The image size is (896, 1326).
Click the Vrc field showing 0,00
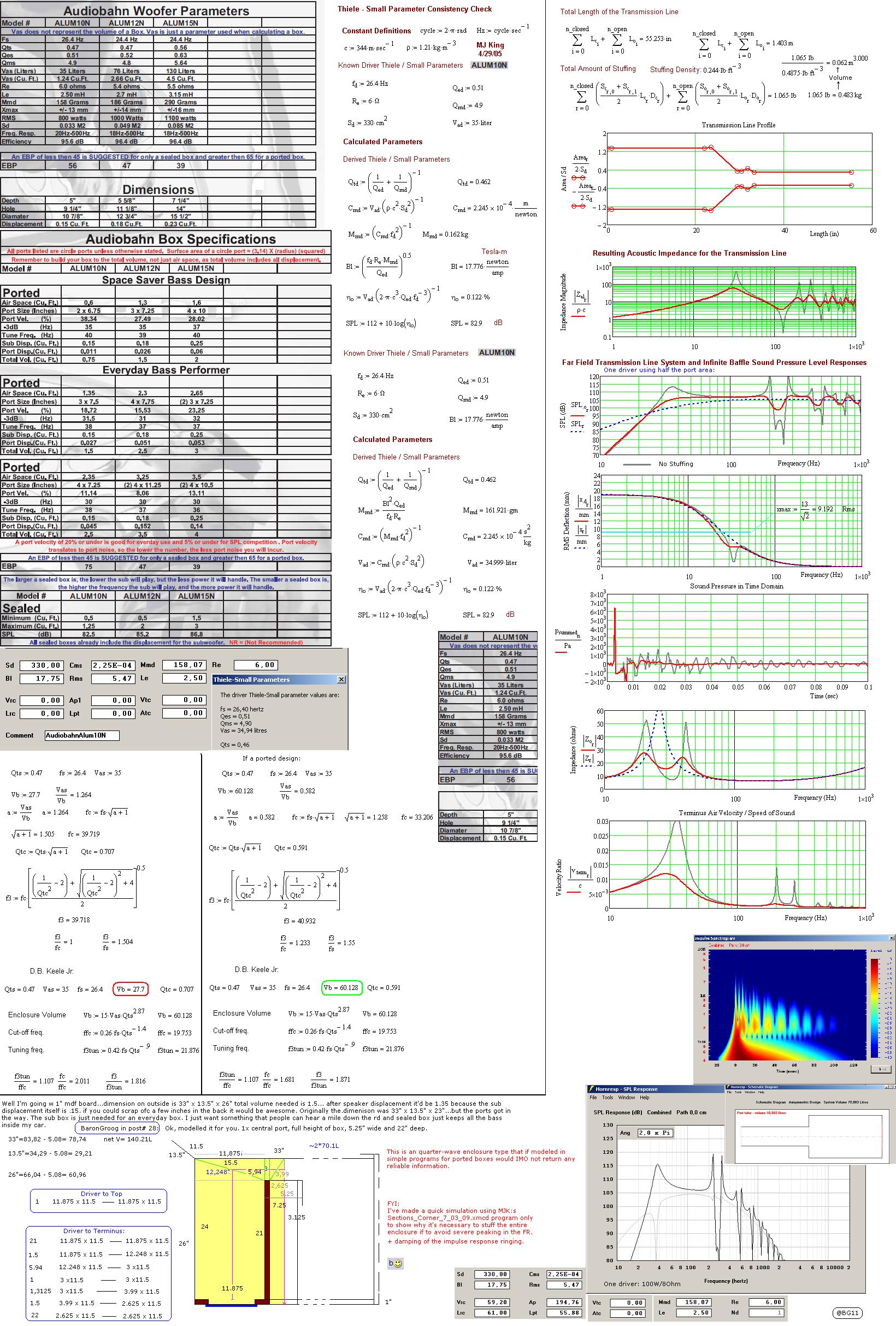point(41,700)
